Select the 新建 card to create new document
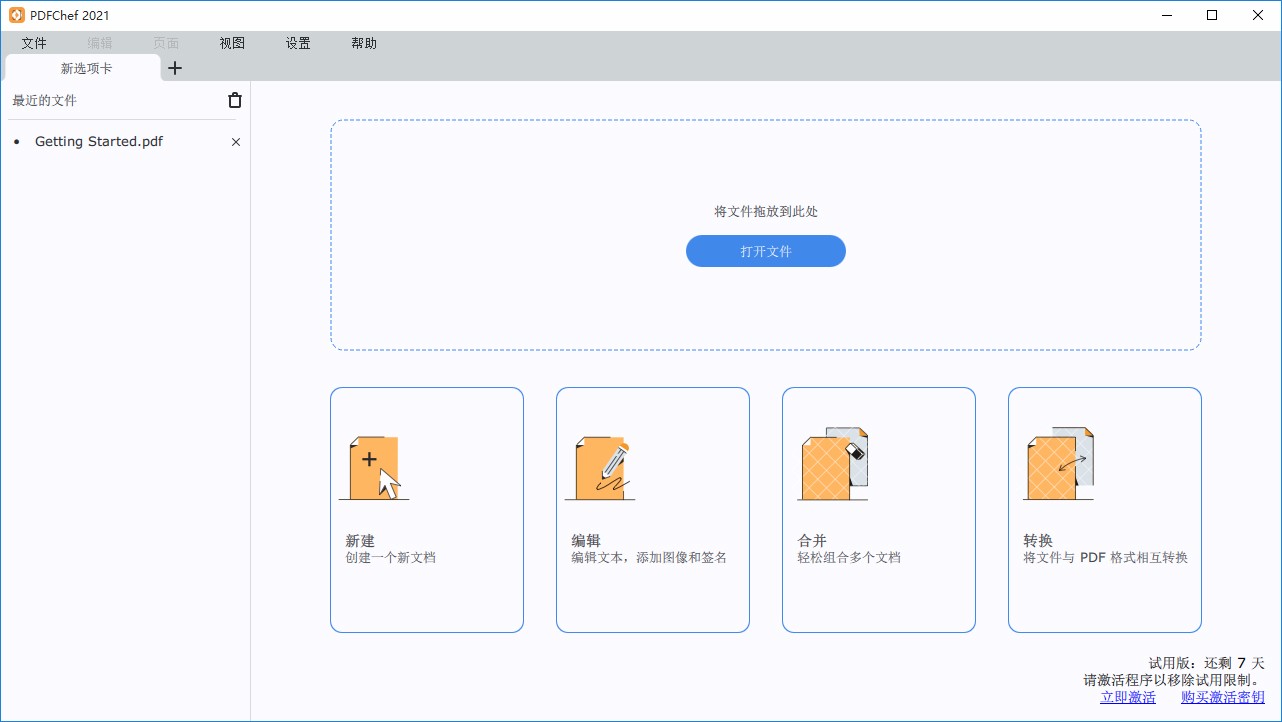1282x722 pixels. tap(426, 510)
